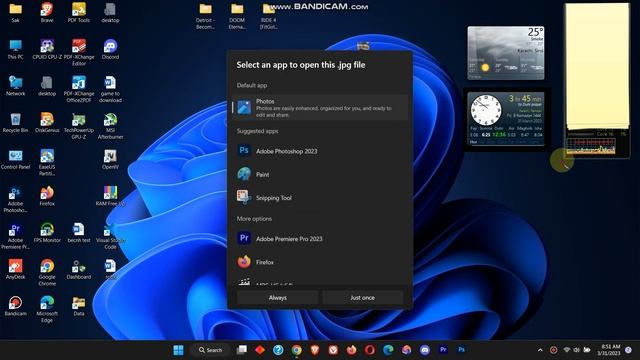Open the blue question-mark Help taskbar icon
640x360 pixels.
pyautogui.click(x=278, y=350)
